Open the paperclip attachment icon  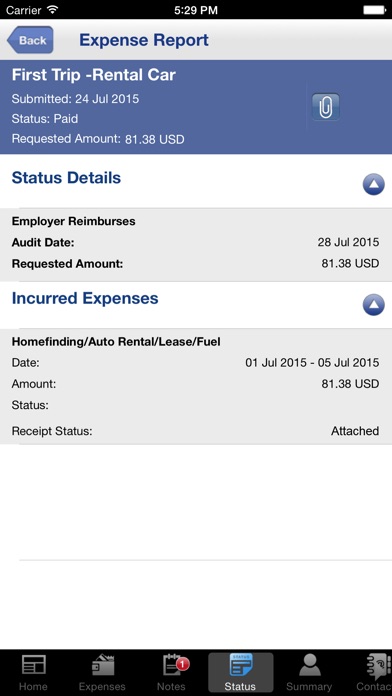tap(325, 107)
